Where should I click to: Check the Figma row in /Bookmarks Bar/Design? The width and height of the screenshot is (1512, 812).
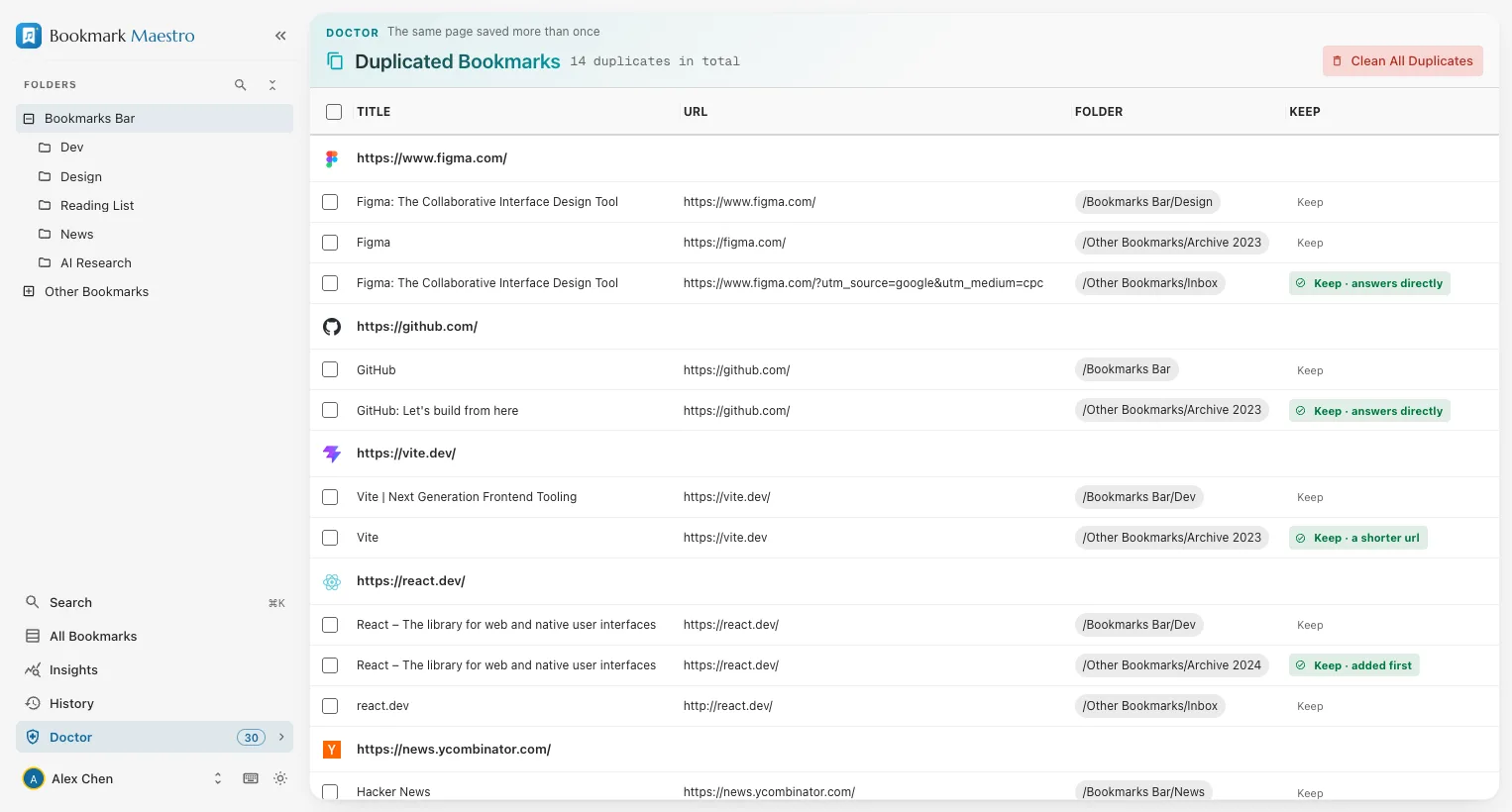click(330, 202)
